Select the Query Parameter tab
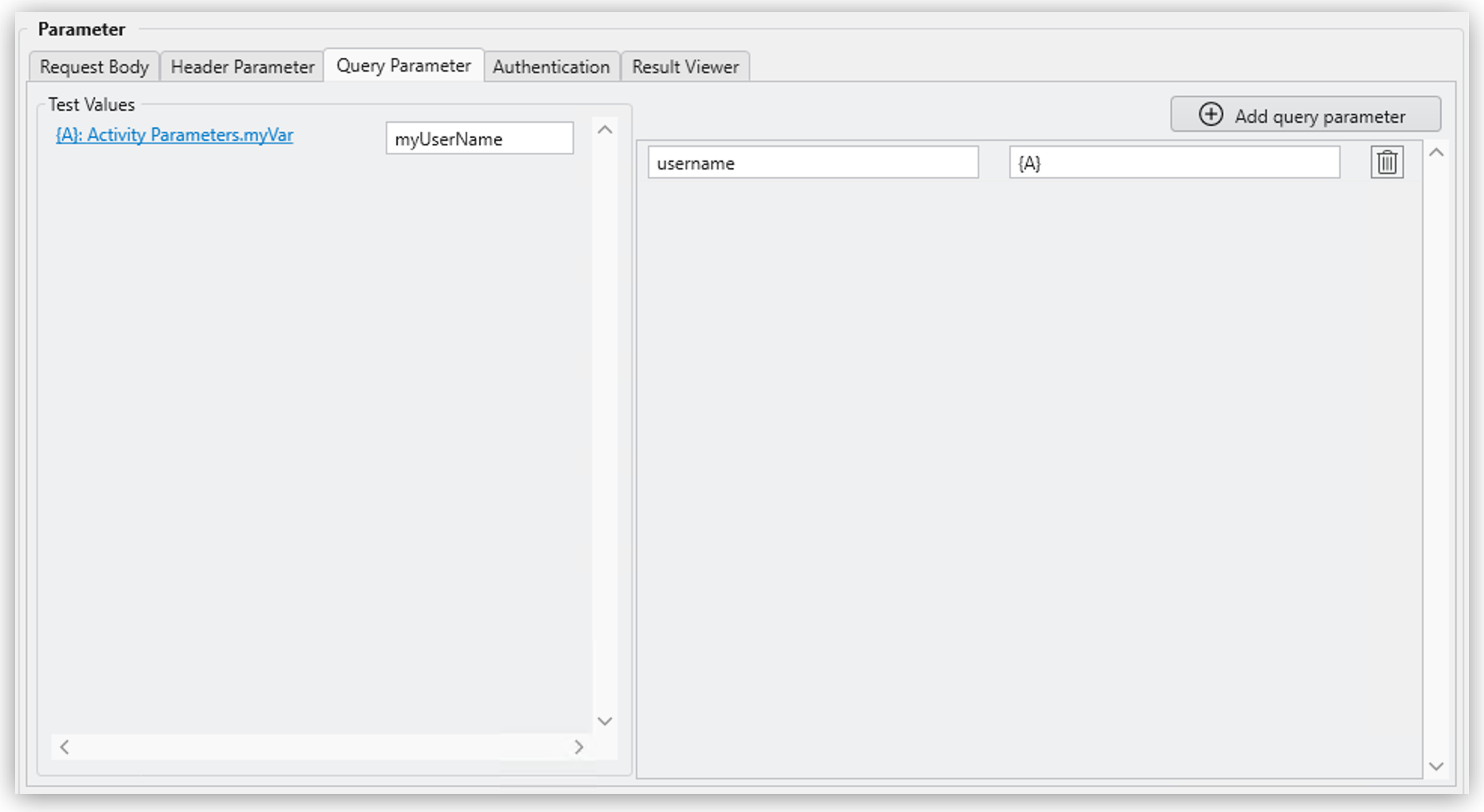Screen dimensions: 1484x812 (x=403, y=66)
